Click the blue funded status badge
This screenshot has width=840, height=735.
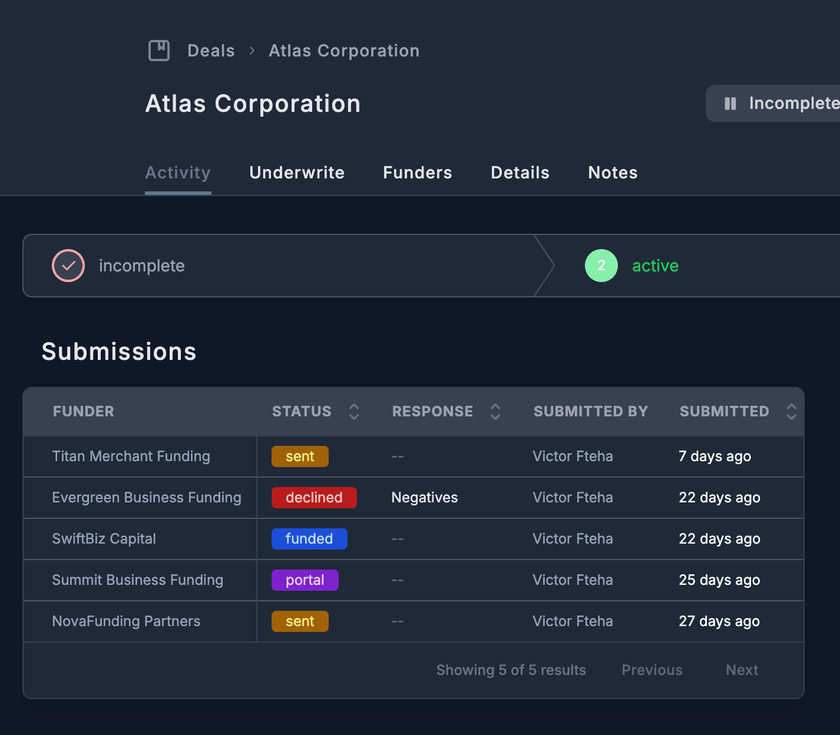[309, 538]
